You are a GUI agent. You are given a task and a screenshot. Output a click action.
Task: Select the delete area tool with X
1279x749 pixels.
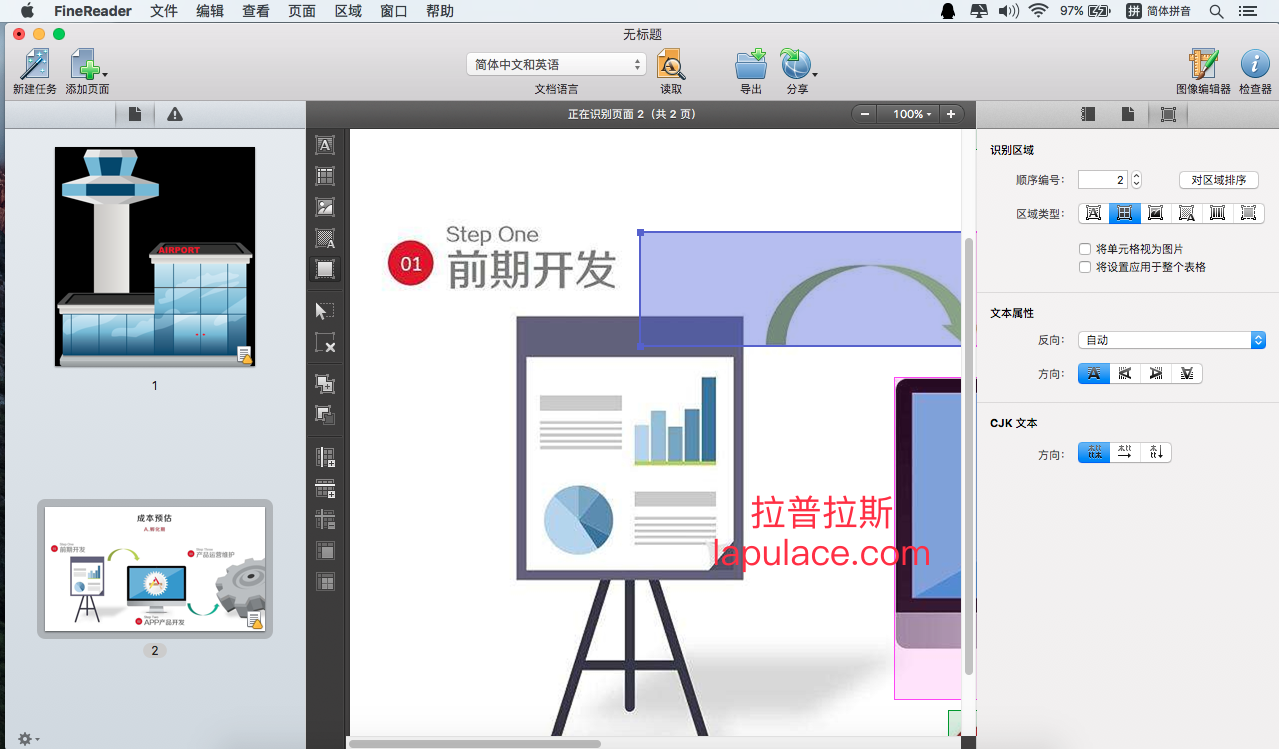point(324,344)
